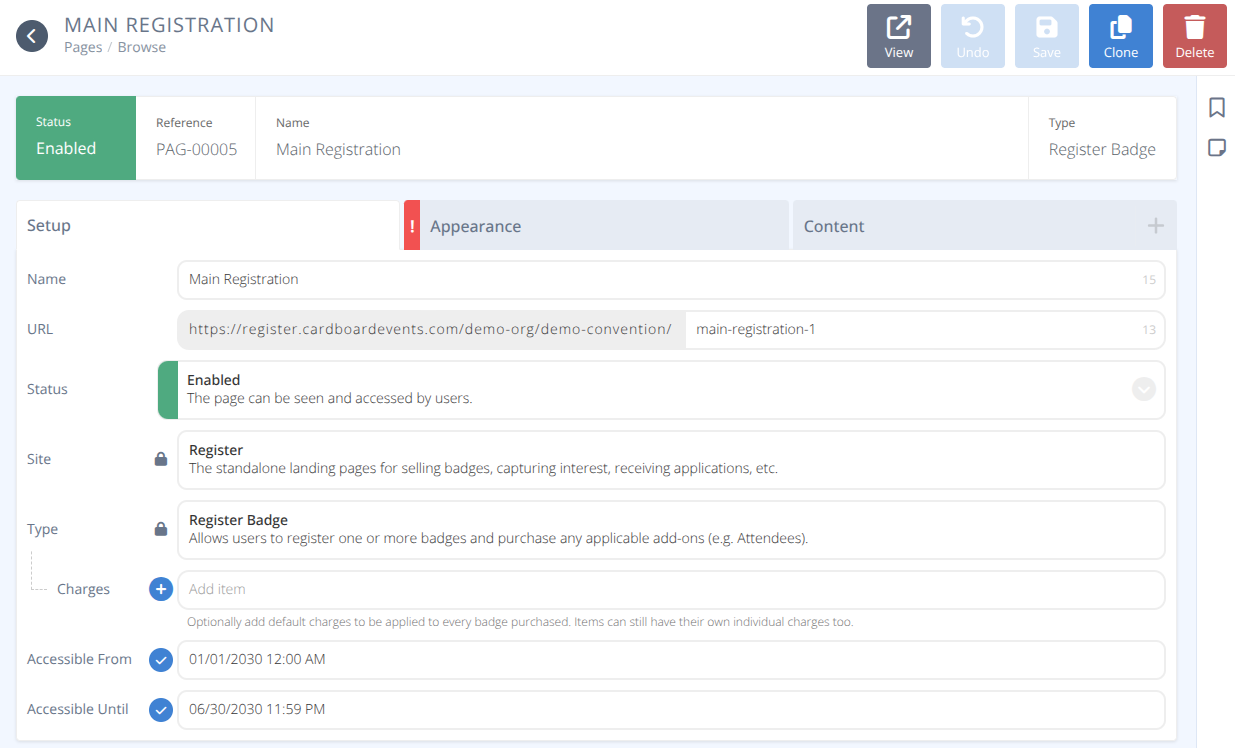
Task: Click the Save button
Action: (1046, 35)
